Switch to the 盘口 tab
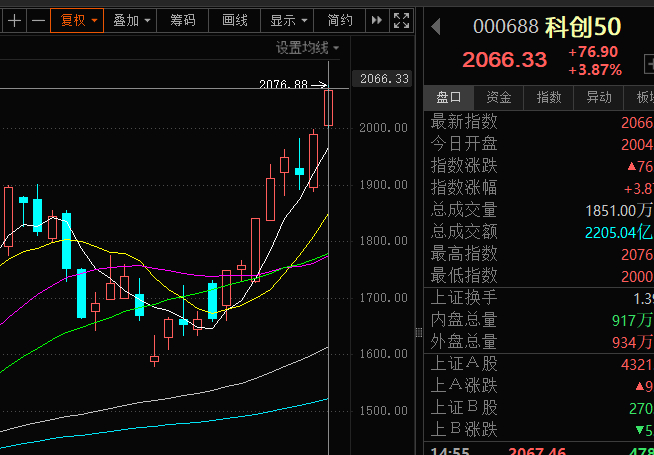 pyautogui.click(x=448, y=98)
